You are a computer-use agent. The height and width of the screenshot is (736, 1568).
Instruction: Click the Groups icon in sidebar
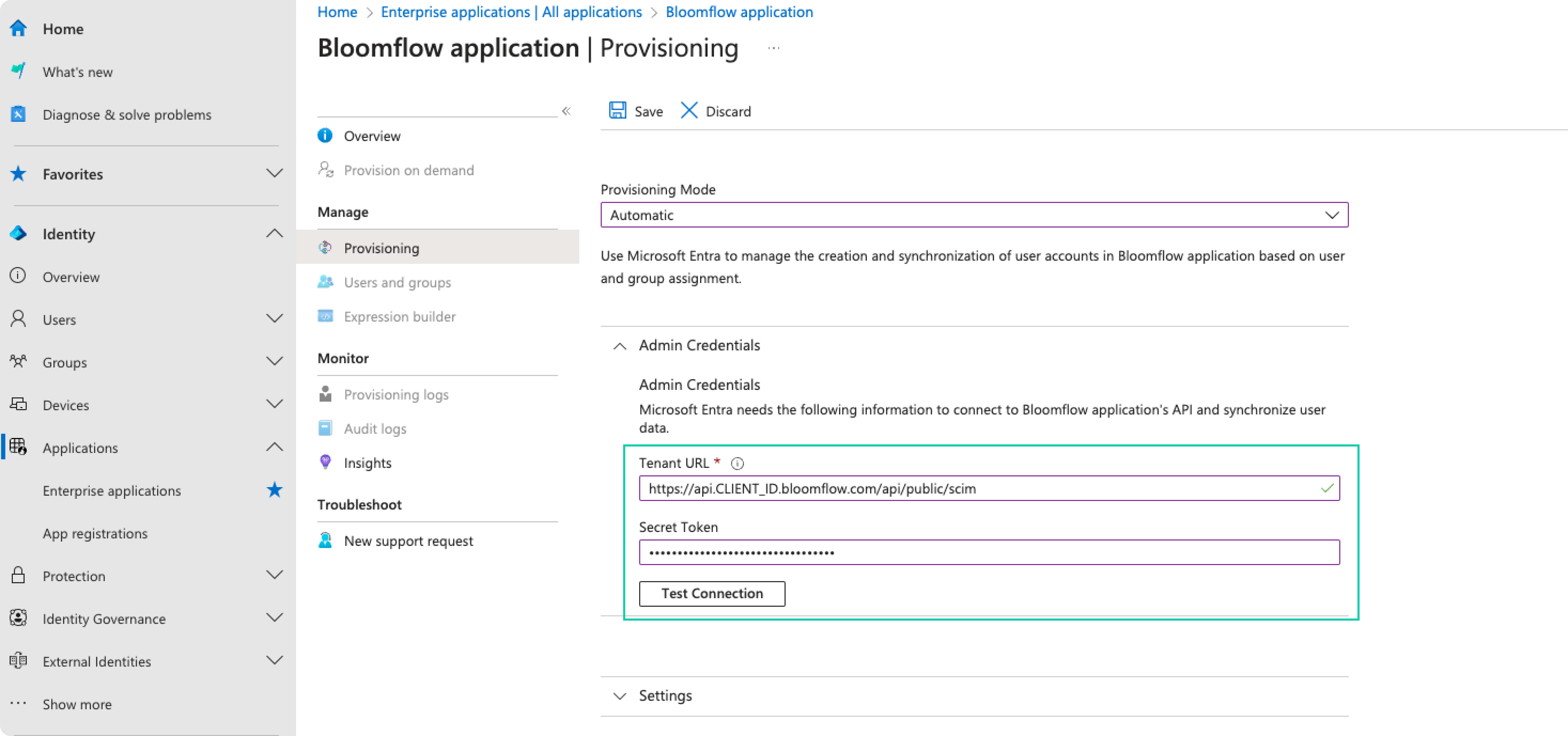pos(18,361)
